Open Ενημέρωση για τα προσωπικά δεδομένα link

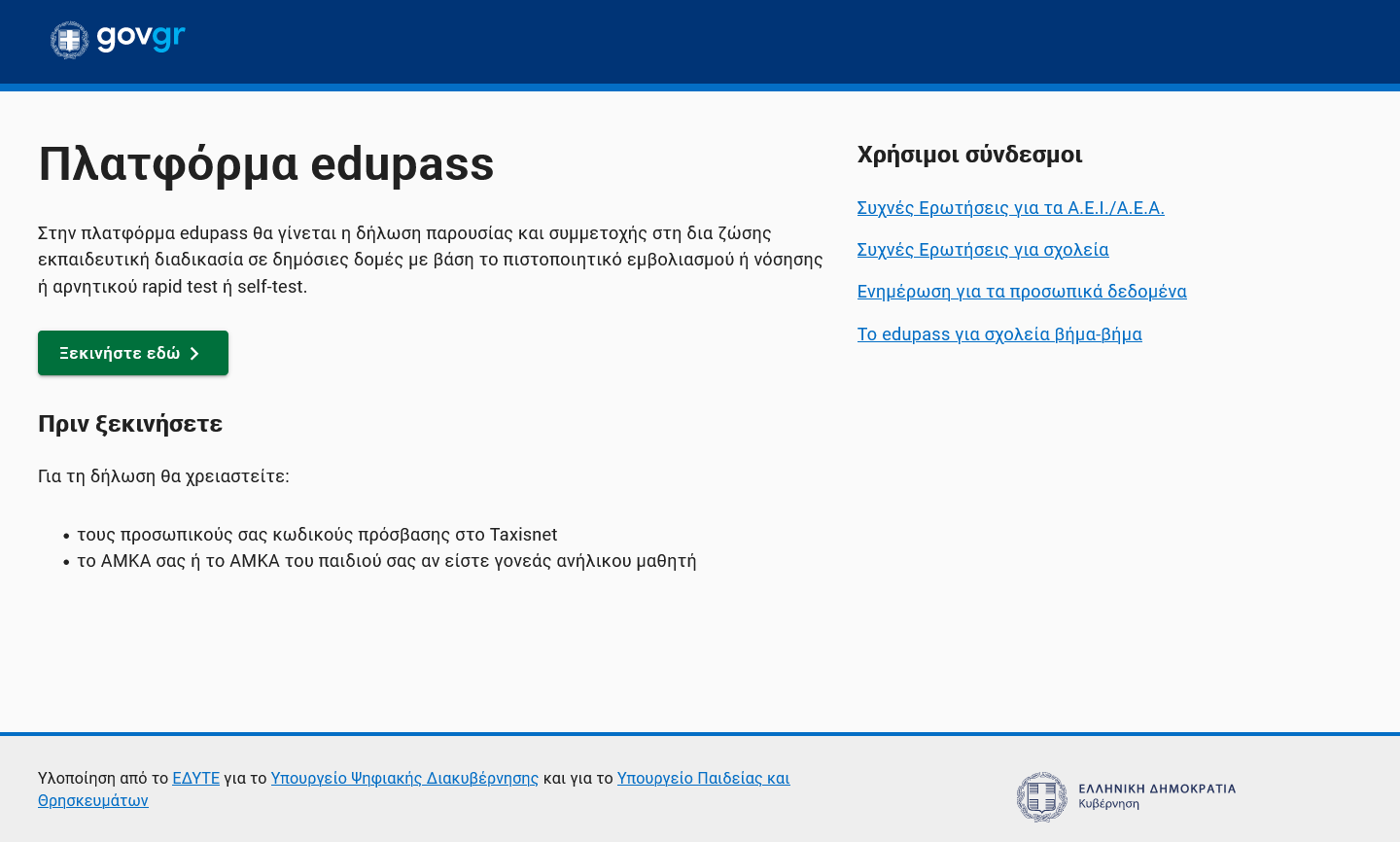1022,292
